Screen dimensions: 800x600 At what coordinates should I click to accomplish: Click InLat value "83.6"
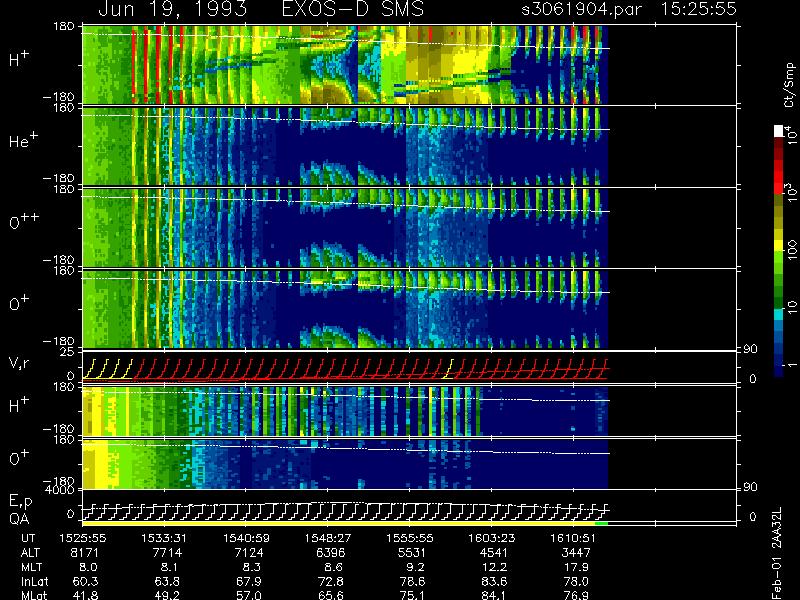[494, 582]
